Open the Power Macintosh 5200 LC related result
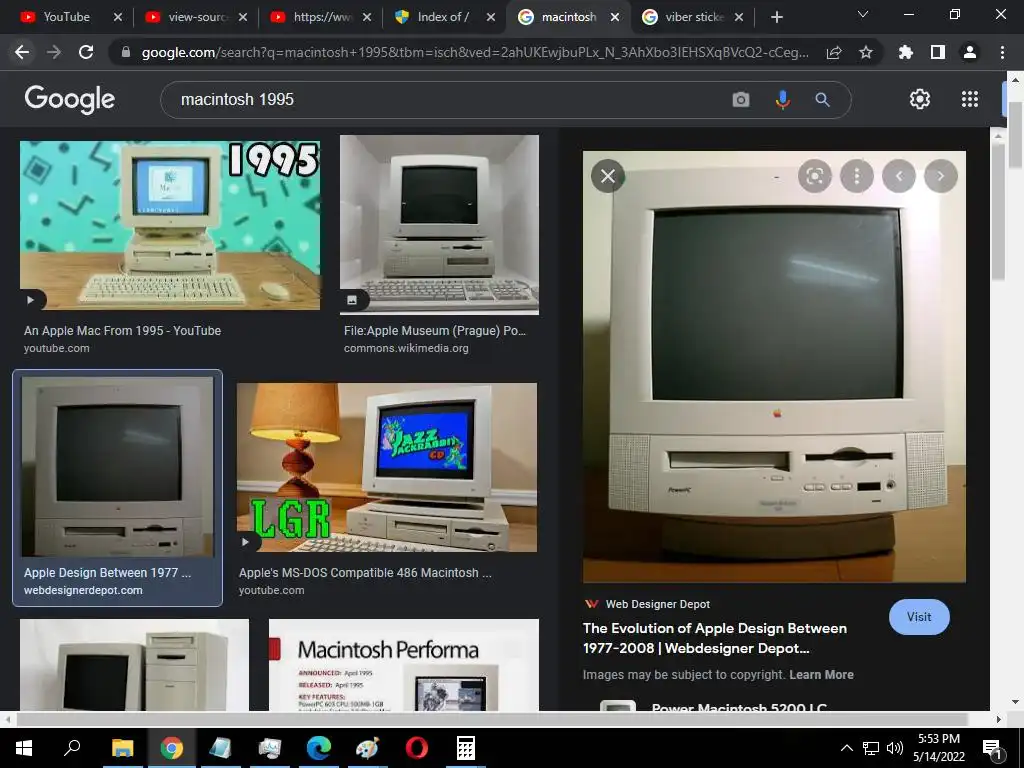 (x=739, y=707)
